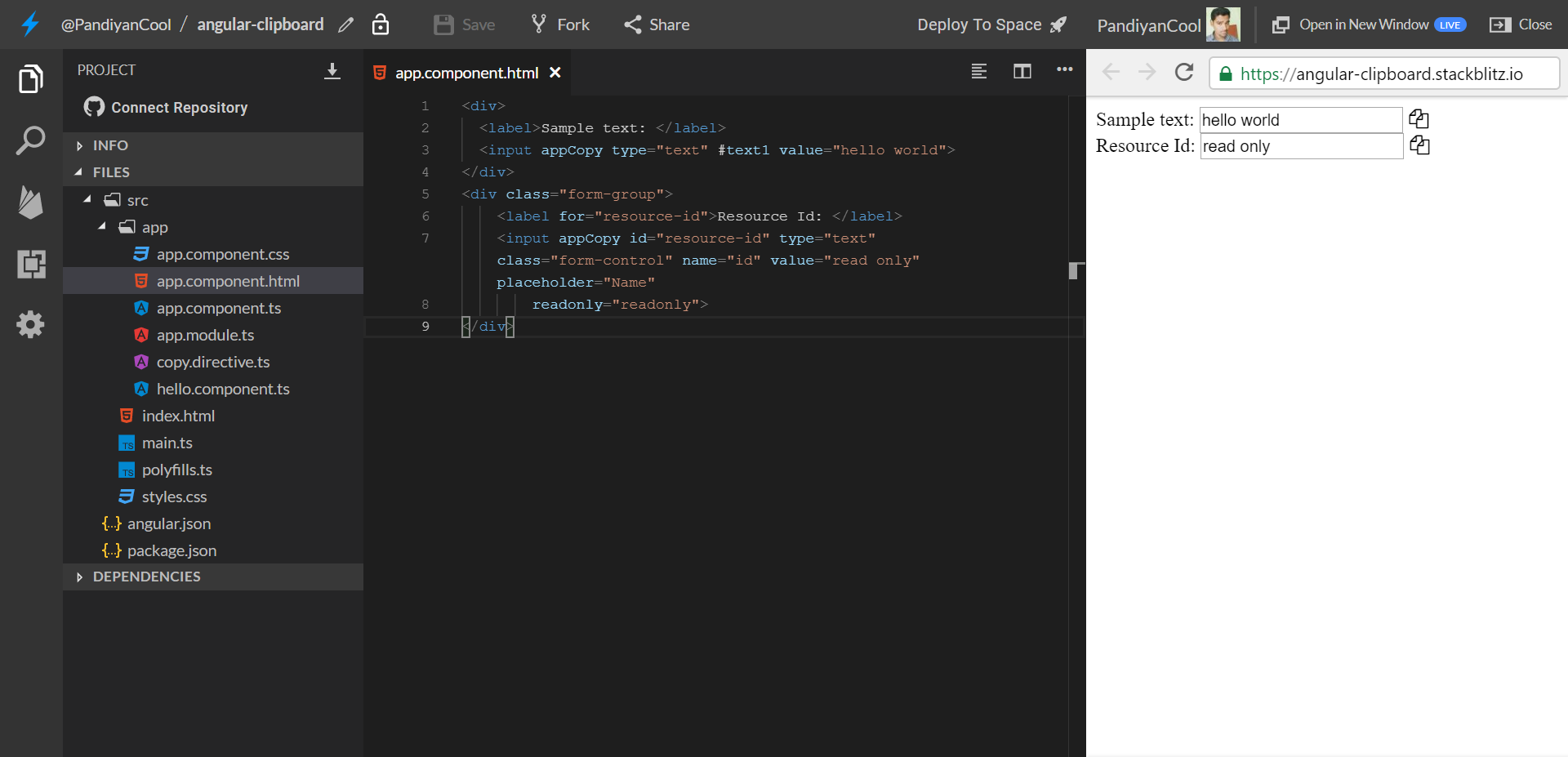Open the Firebase deploy sidebar panel
Screen dimensions: 1568x757
[30, 203]
